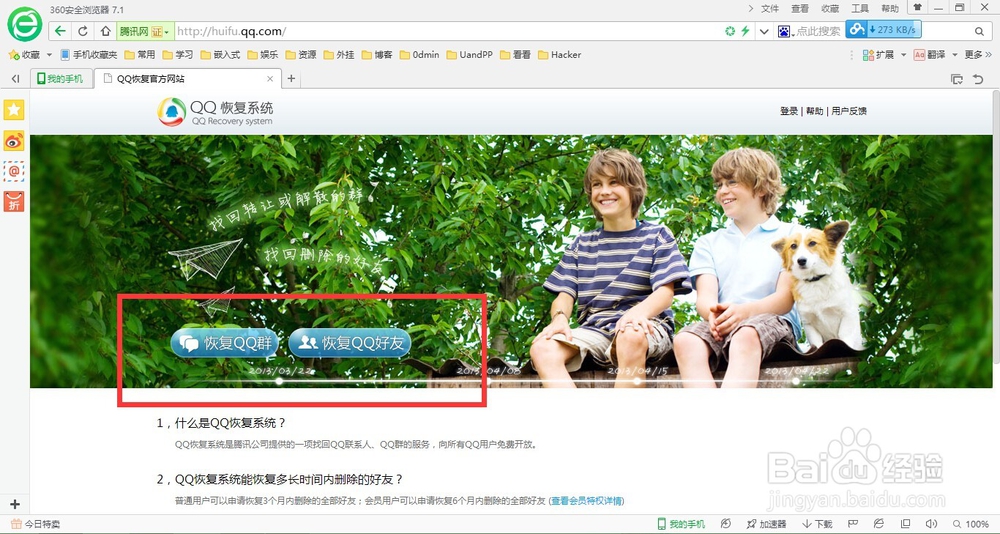Click the QQ 恢复系统 logo
The height and width of the screenshot is (534, 1000).
point(216,112)
